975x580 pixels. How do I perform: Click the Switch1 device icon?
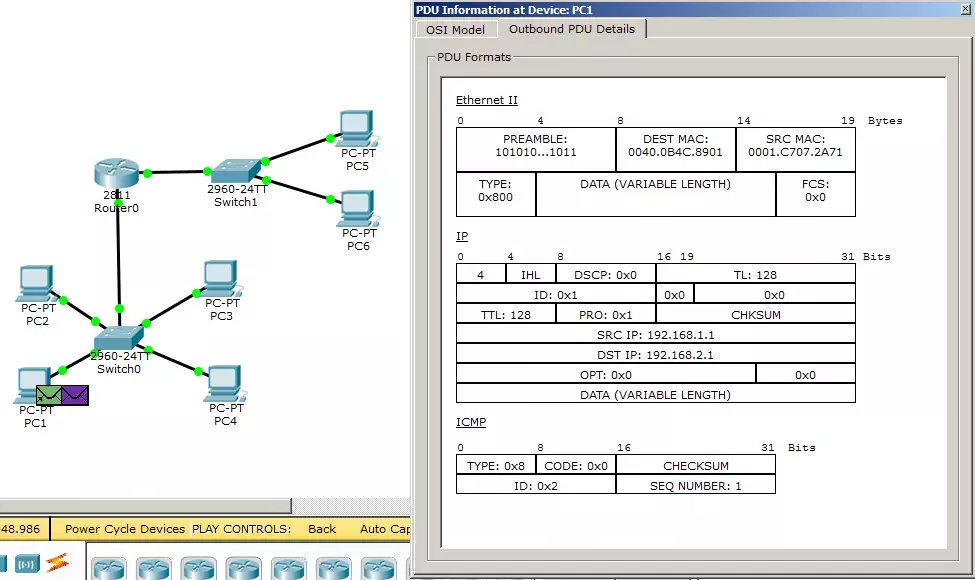pyautogui.click(x=236, y=171)
